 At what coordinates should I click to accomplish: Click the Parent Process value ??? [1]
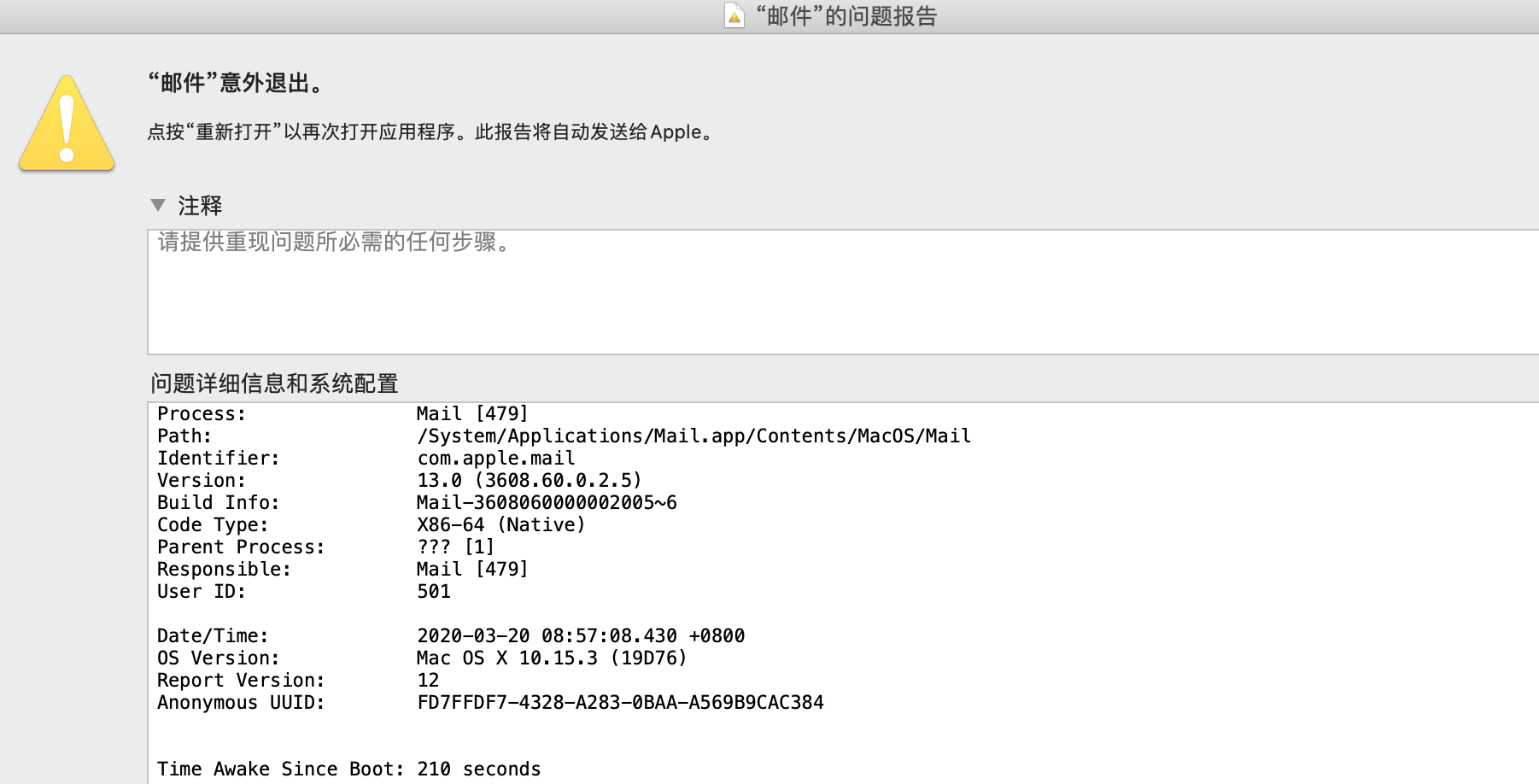456,547
